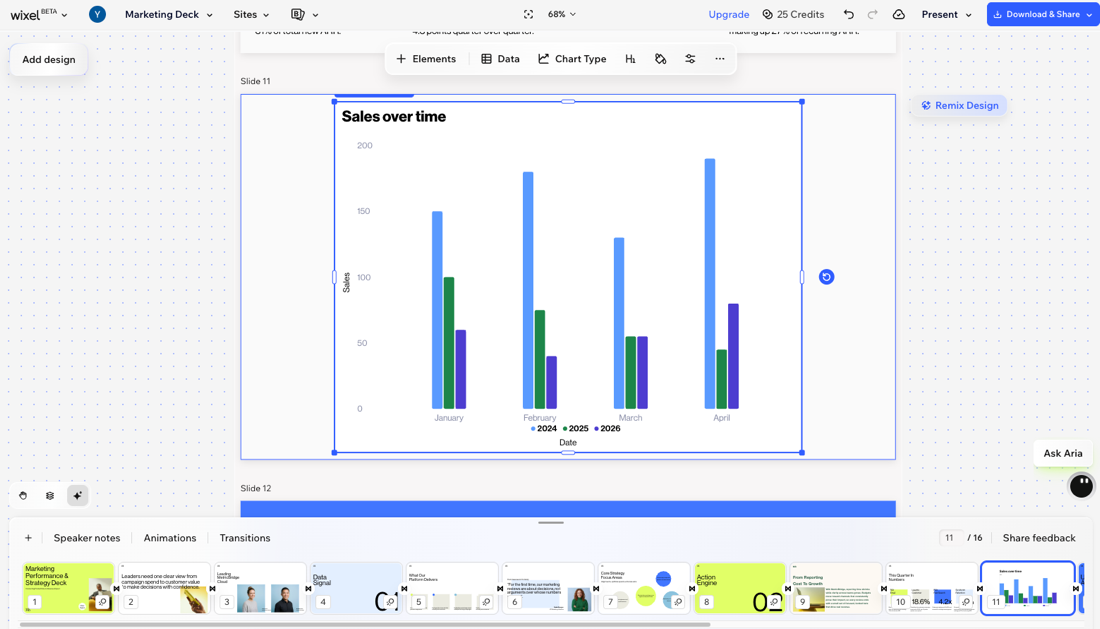Open the Transitions tab

click(x=245, y=538)
